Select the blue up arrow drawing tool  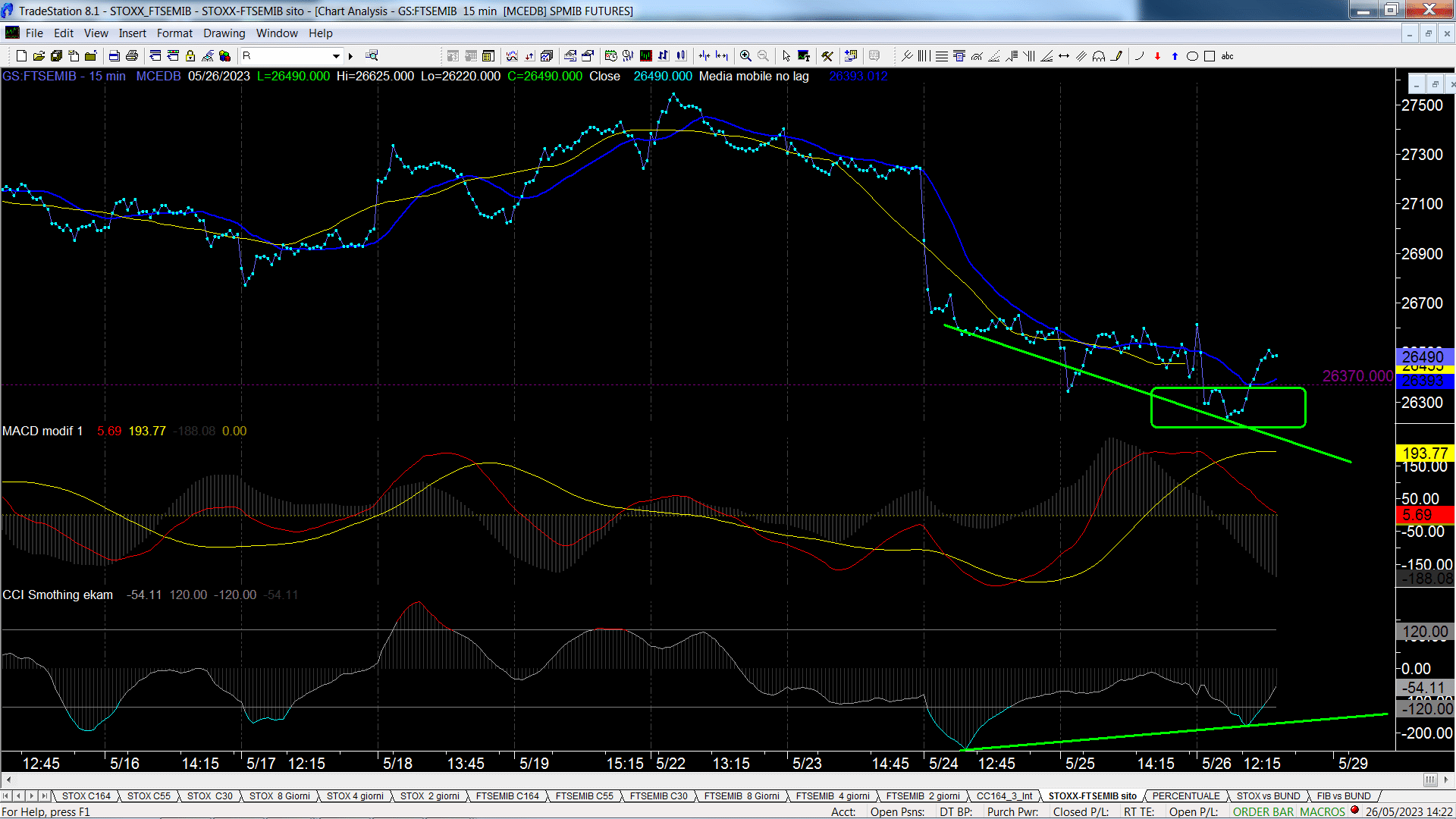[x=1175, y=56]
